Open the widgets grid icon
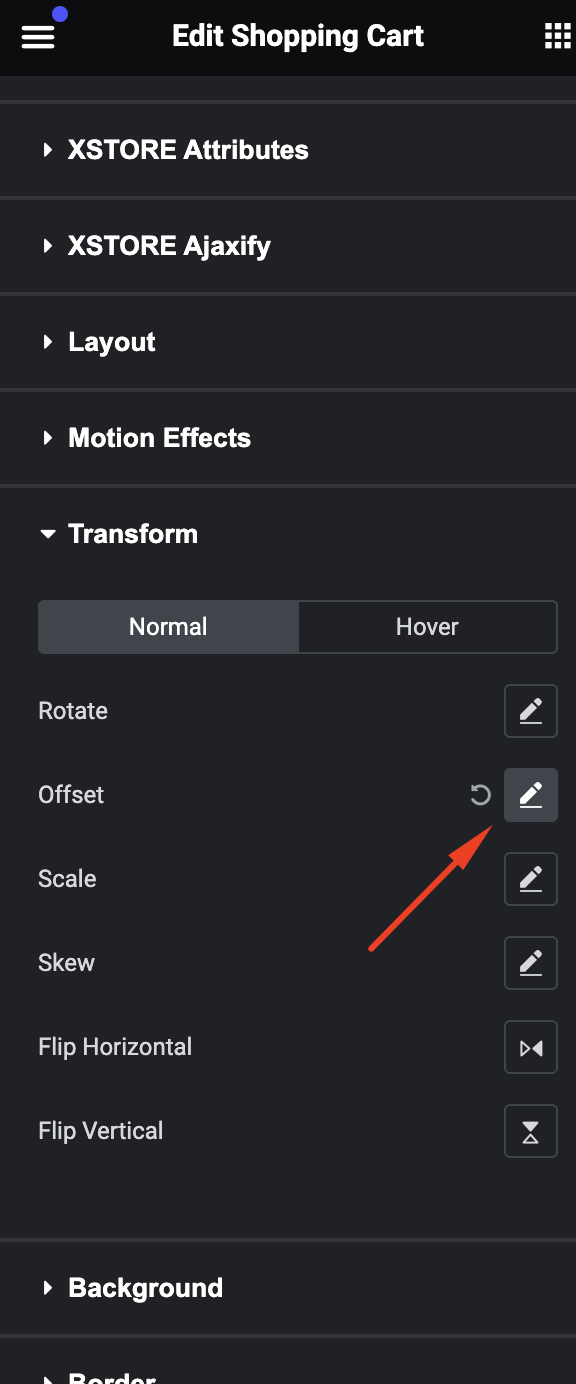 (557, 37)
